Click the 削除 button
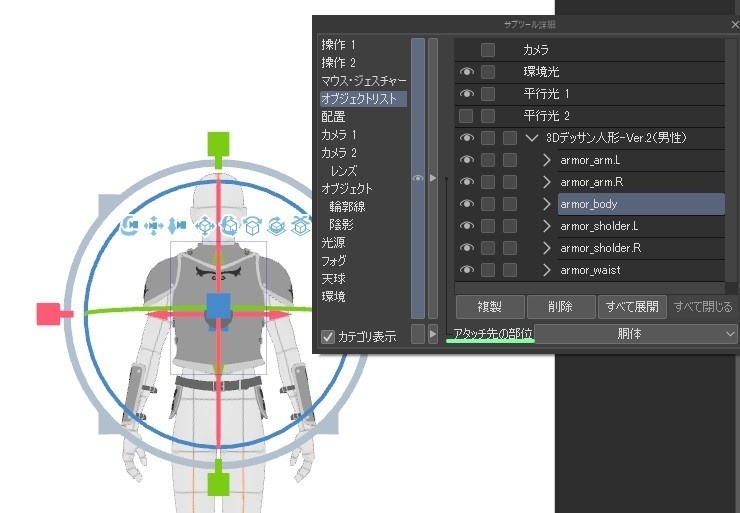Viewport: 740px width, 513px height. [561, 307]
